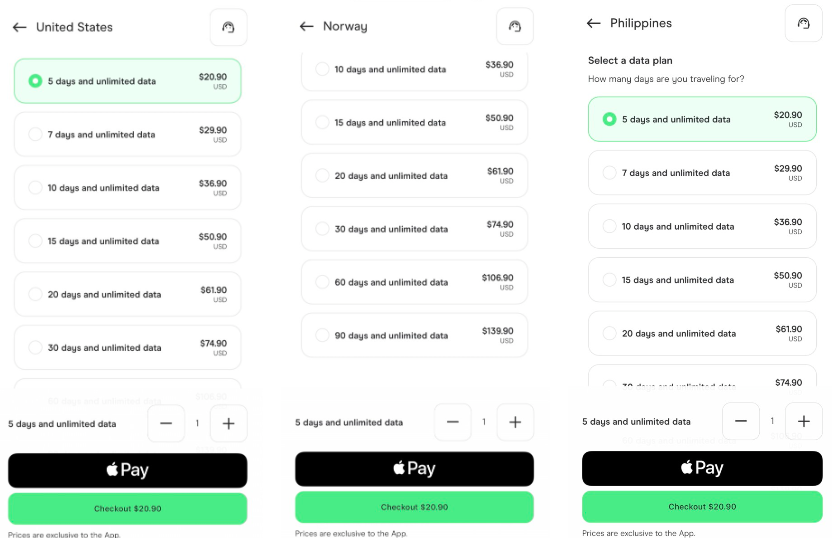The image size is (832, 538).
Task: Open support headset icon on Norway screen
Action: pos(515,27)
